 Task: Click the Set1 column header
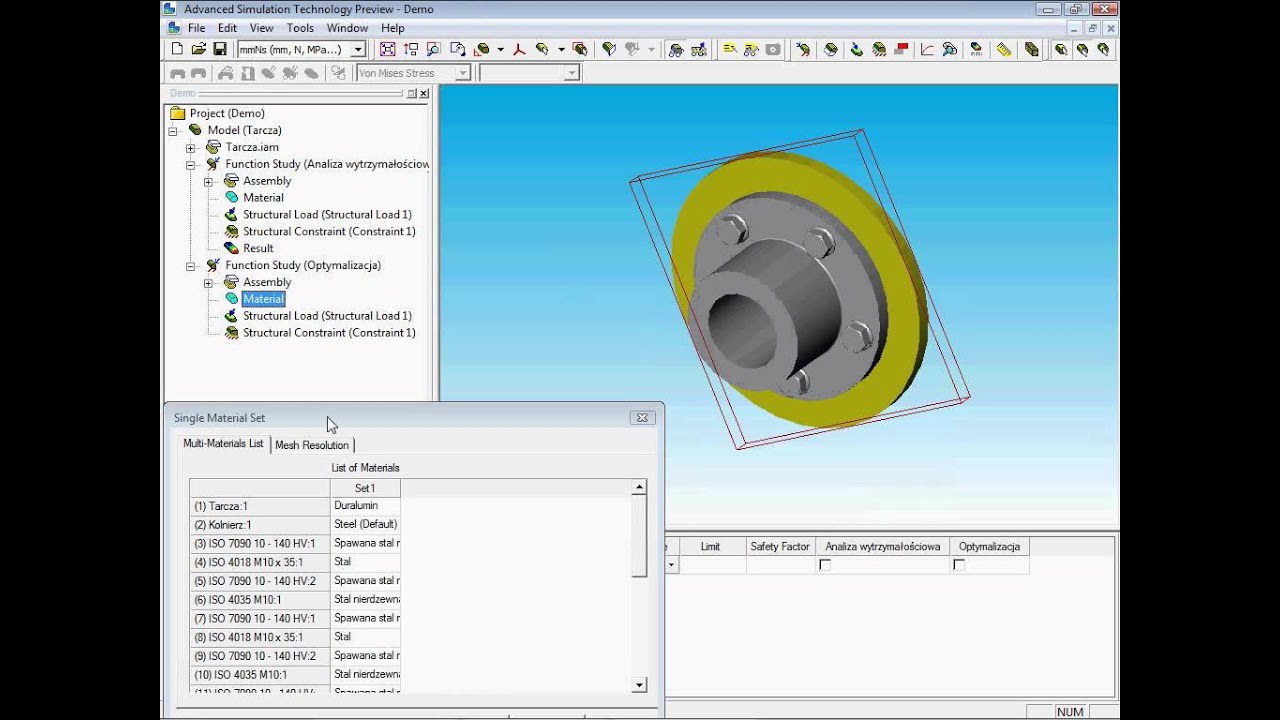pyautogui.click(x=365, y=488)
